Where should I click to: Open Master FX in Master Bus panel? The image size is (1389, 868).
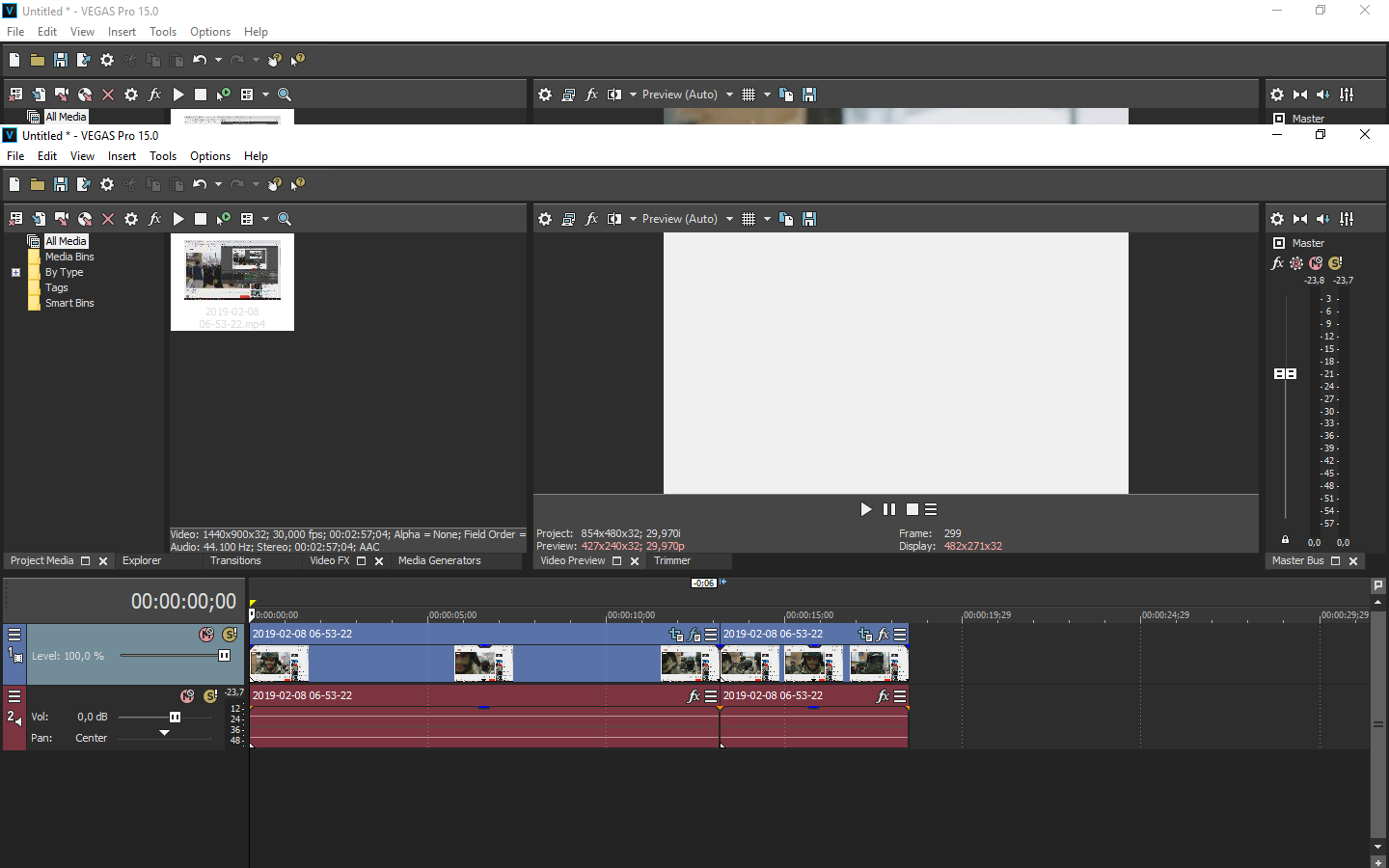coord(1278,263)
